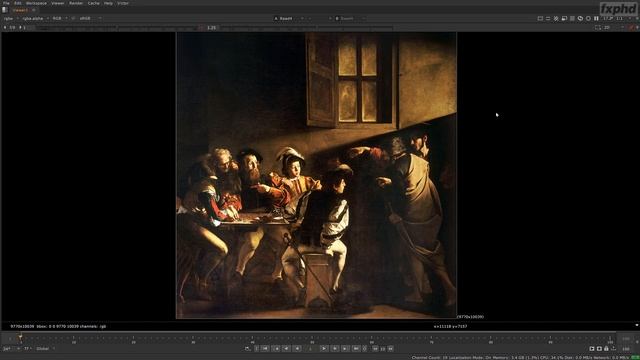Open the A input Read4 dropdown
This screenshot has height=360, width=640.
[289, 18]
